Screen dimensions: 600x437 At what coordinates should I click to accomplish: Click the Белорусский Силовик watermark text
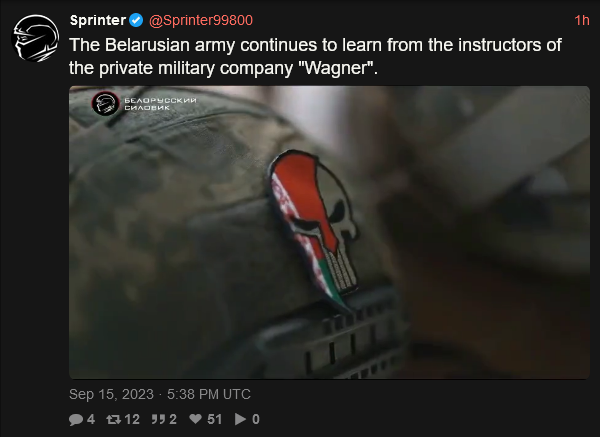160,104
